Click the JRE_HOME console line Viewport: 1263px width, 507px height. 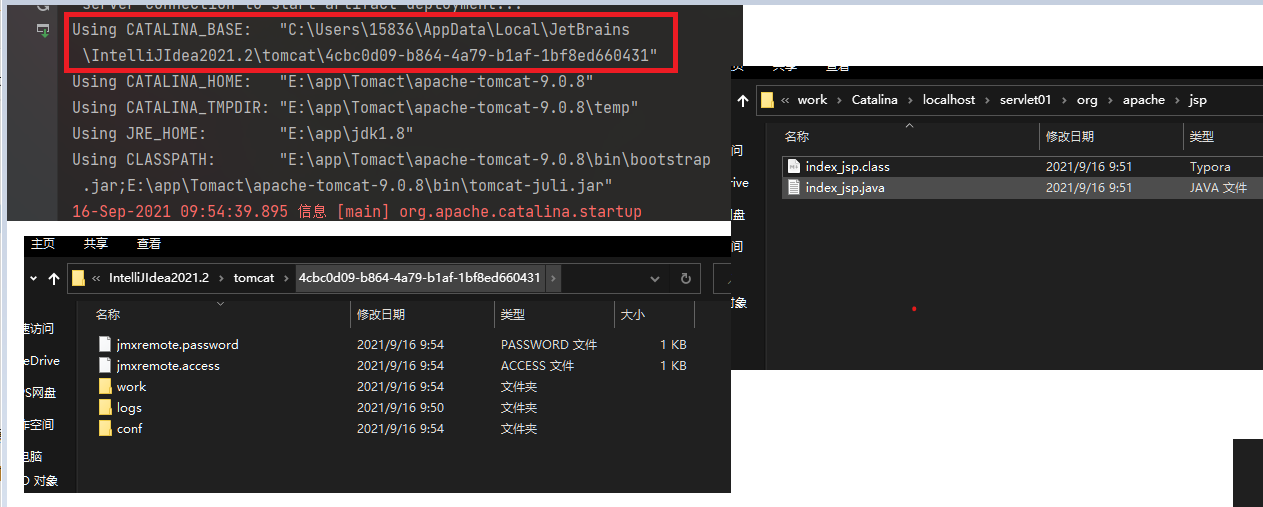243,133
